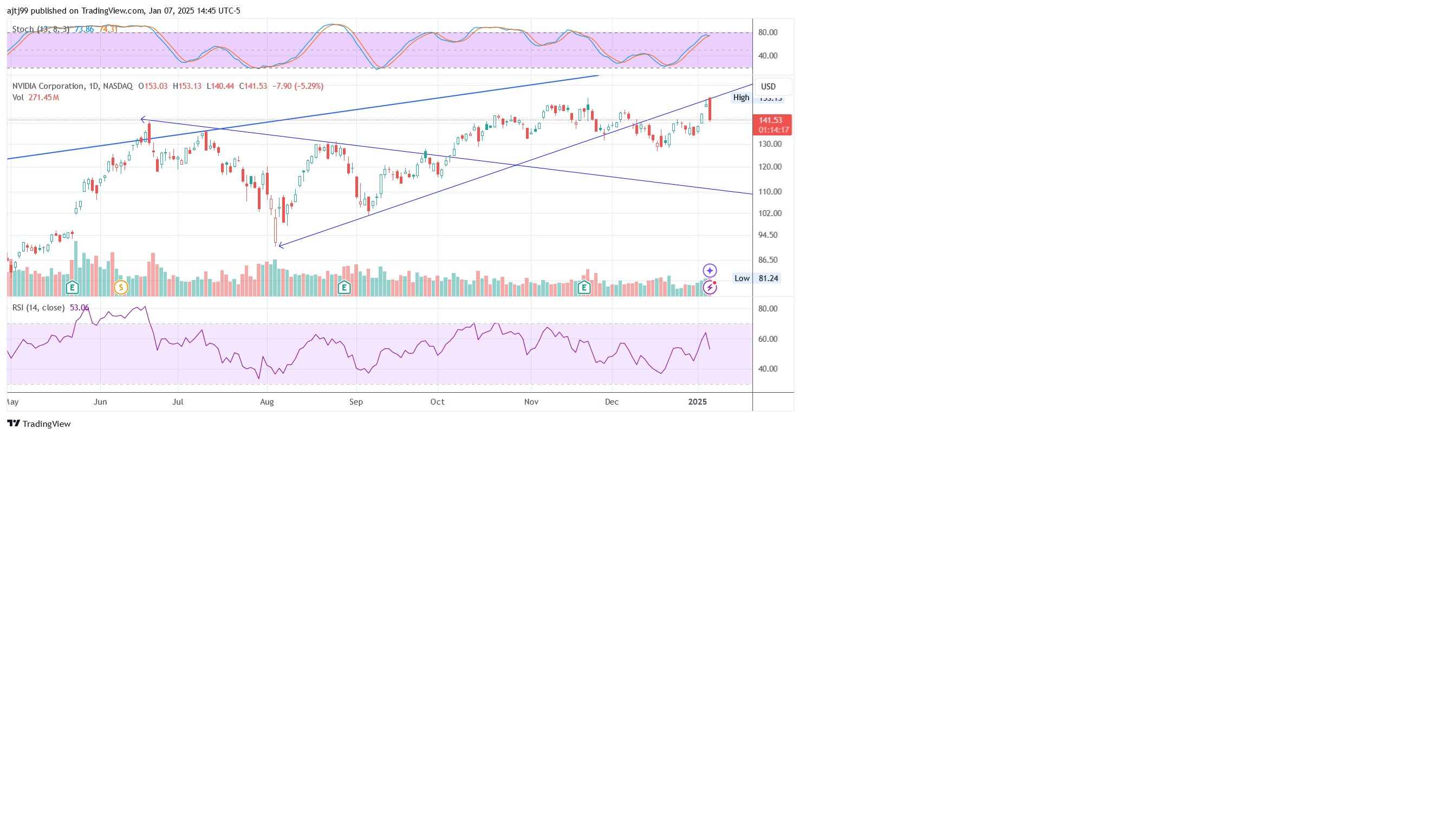Click the Vol 271.45M volume legend

point(36,97)
